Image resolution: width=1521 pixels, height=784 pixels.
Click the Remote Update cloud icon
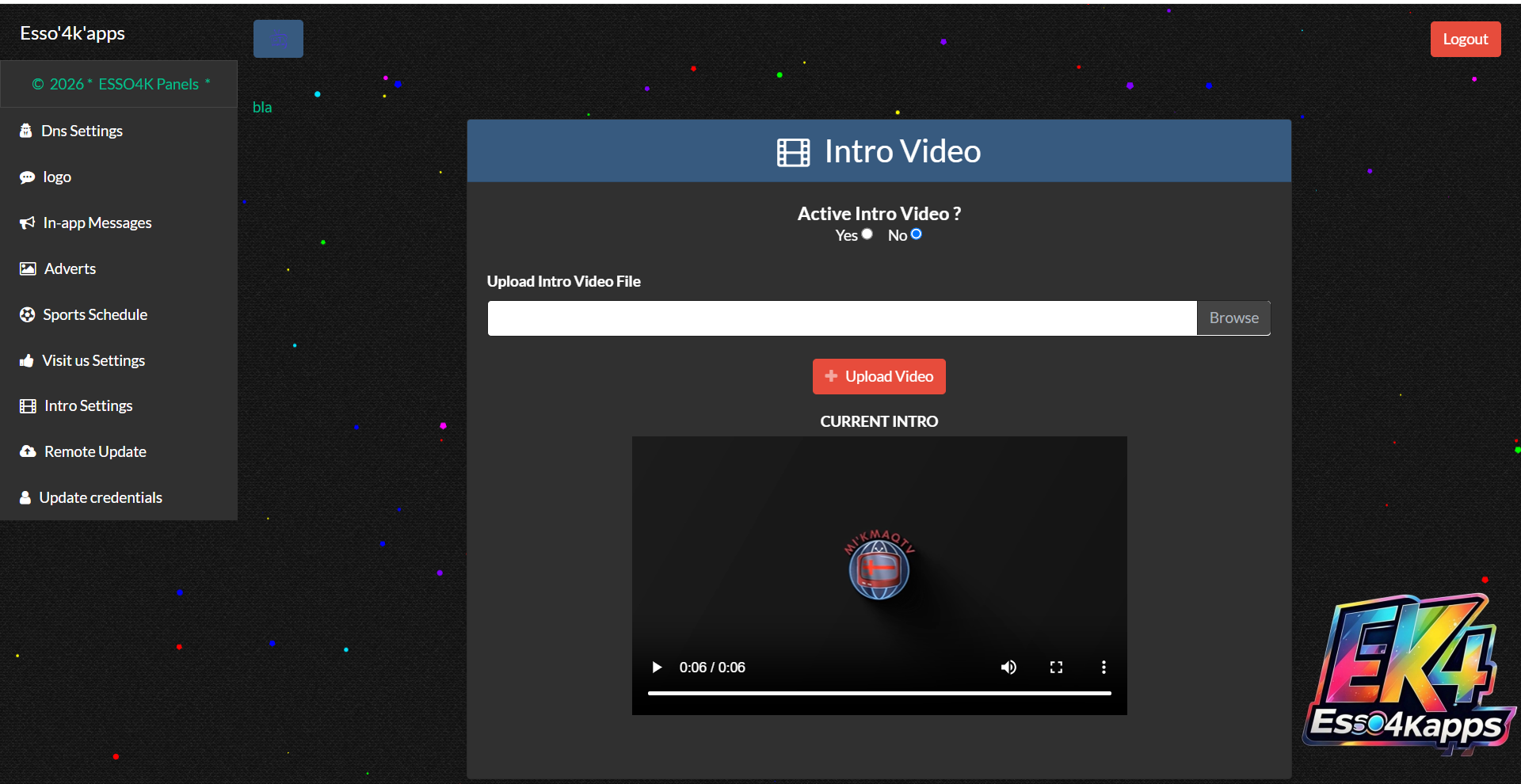[x=28, y=451]
